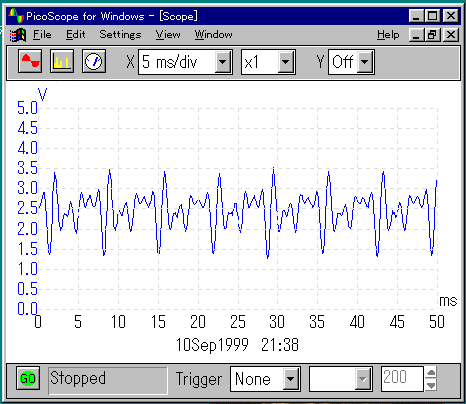This screenshot has width=466, height=404.
Task: Restore the inner Scope document window
Action: [x=433, y=35]
